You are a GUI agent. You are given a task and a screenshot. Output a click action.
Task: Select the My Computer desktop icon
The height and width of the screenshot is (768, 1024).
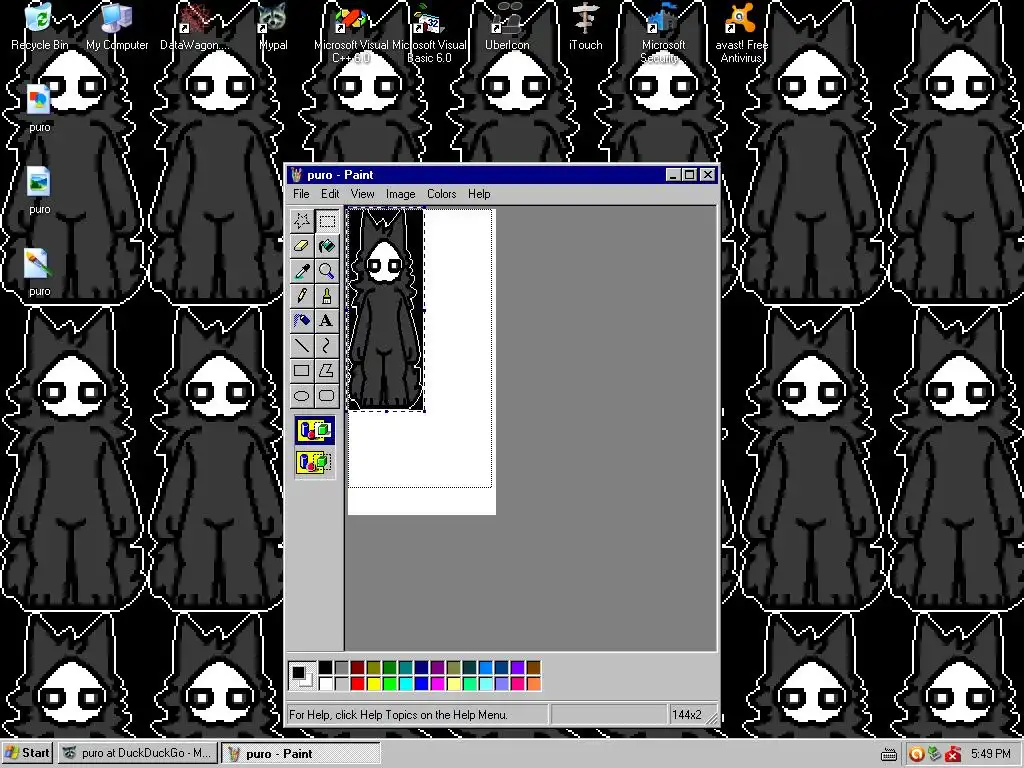pos(117,27)
